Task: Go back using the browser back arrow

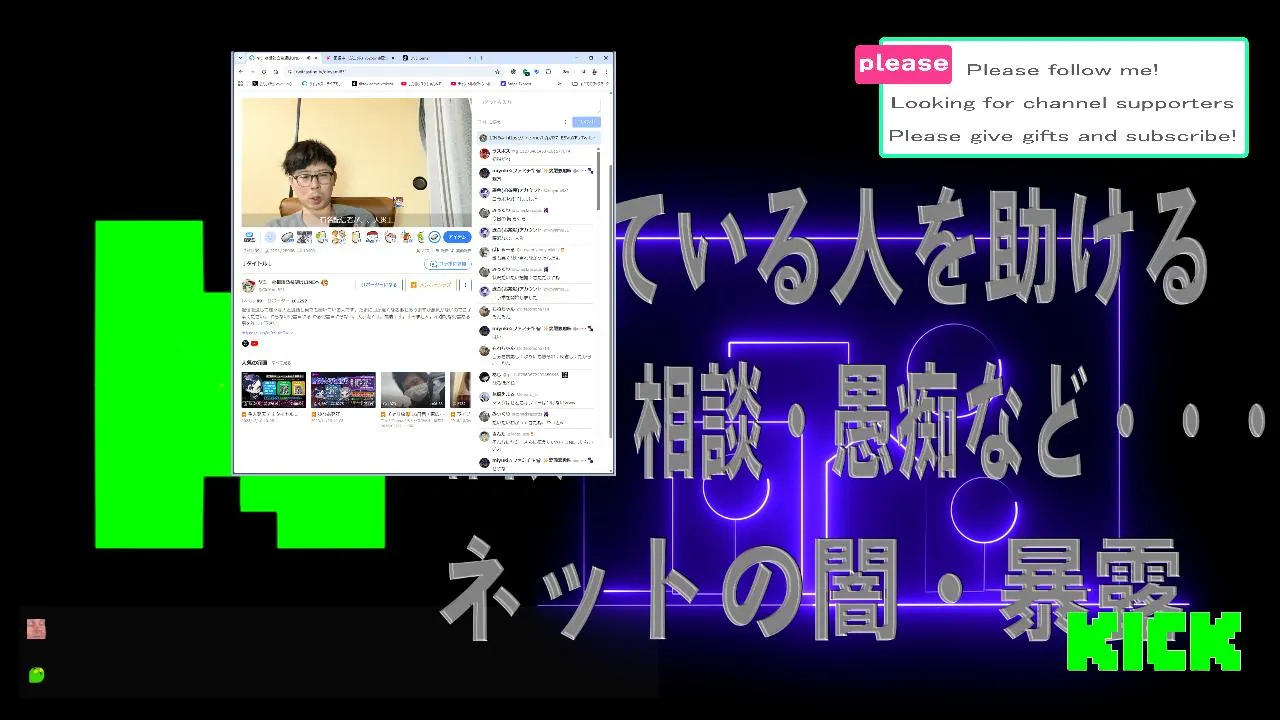Action: point(240,72)
